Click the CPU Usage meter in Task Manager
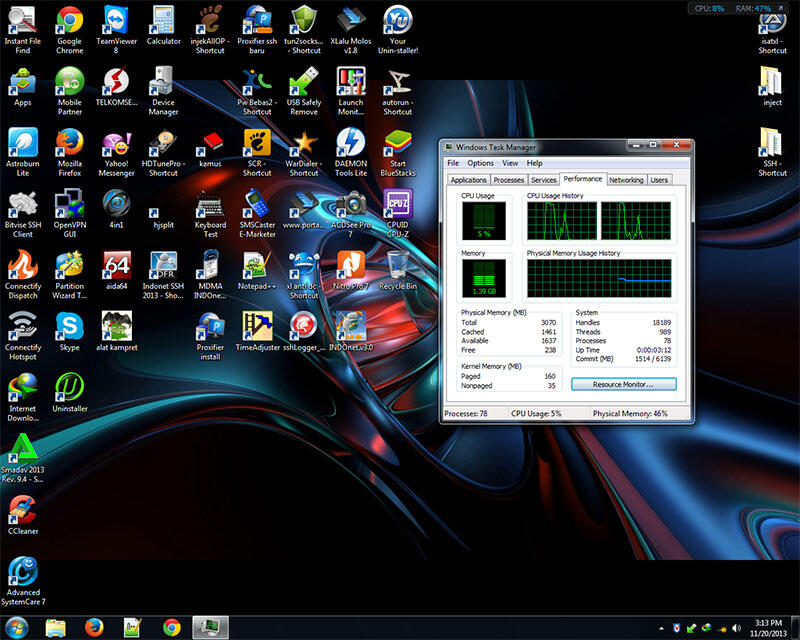Screen dimensions: 800x640 coord(484,220)
